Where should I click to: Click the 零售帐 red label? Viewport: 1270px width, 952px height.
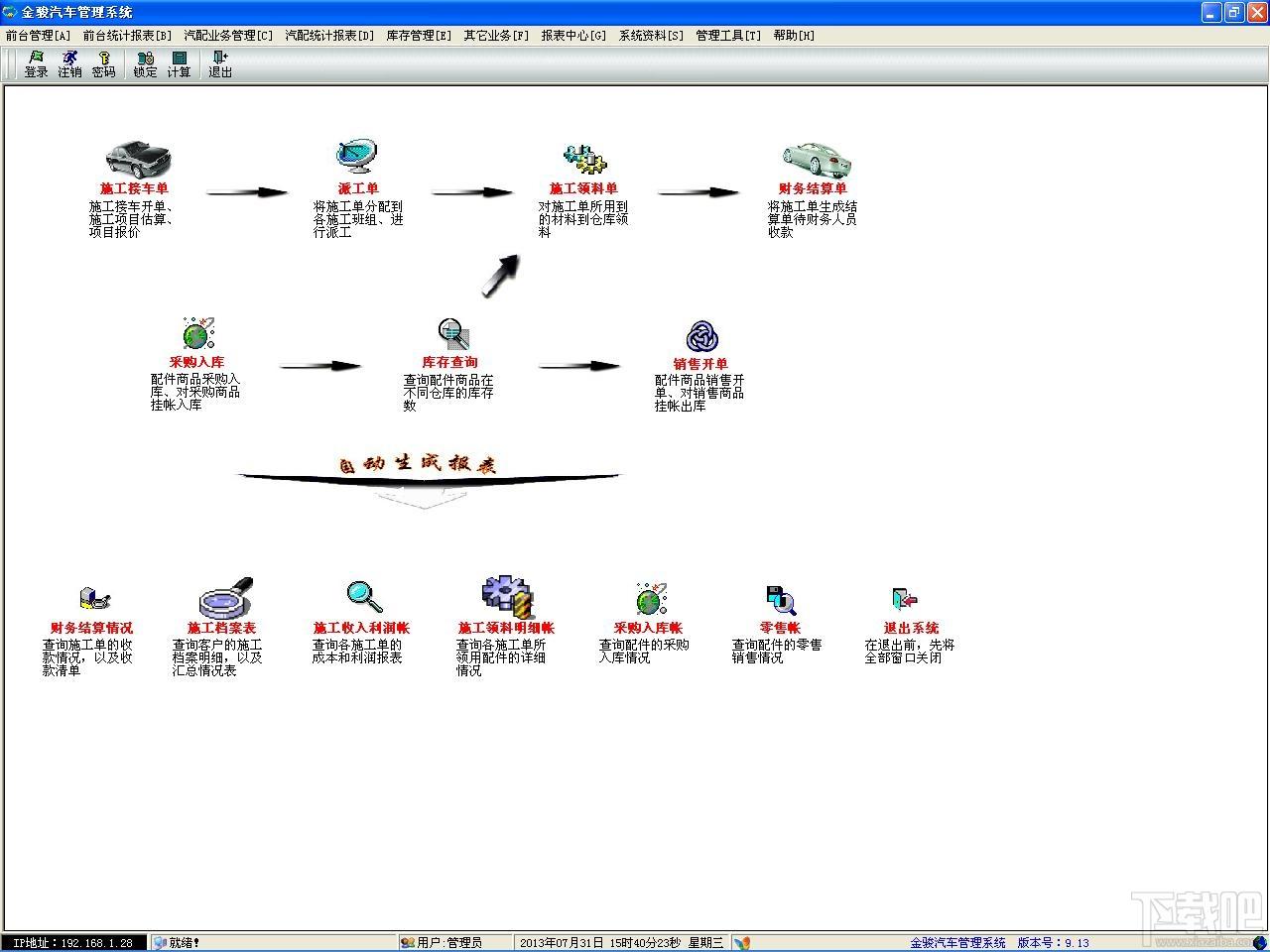click(x=780, y=628)
